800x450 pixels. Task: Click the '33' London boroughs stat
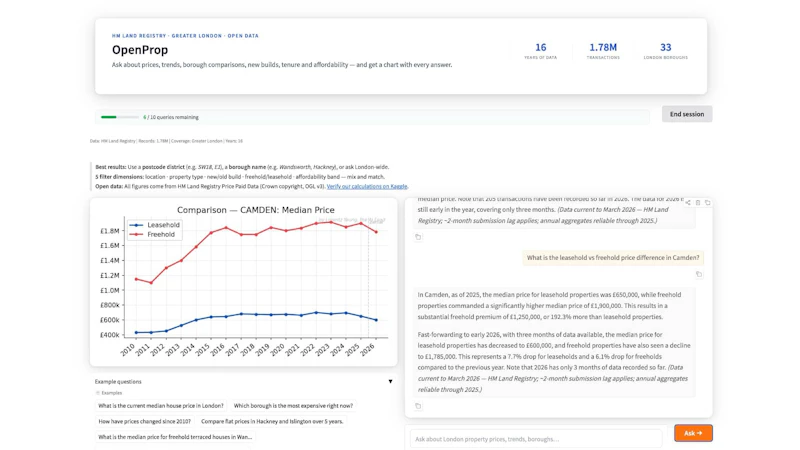tap(665, 47)
